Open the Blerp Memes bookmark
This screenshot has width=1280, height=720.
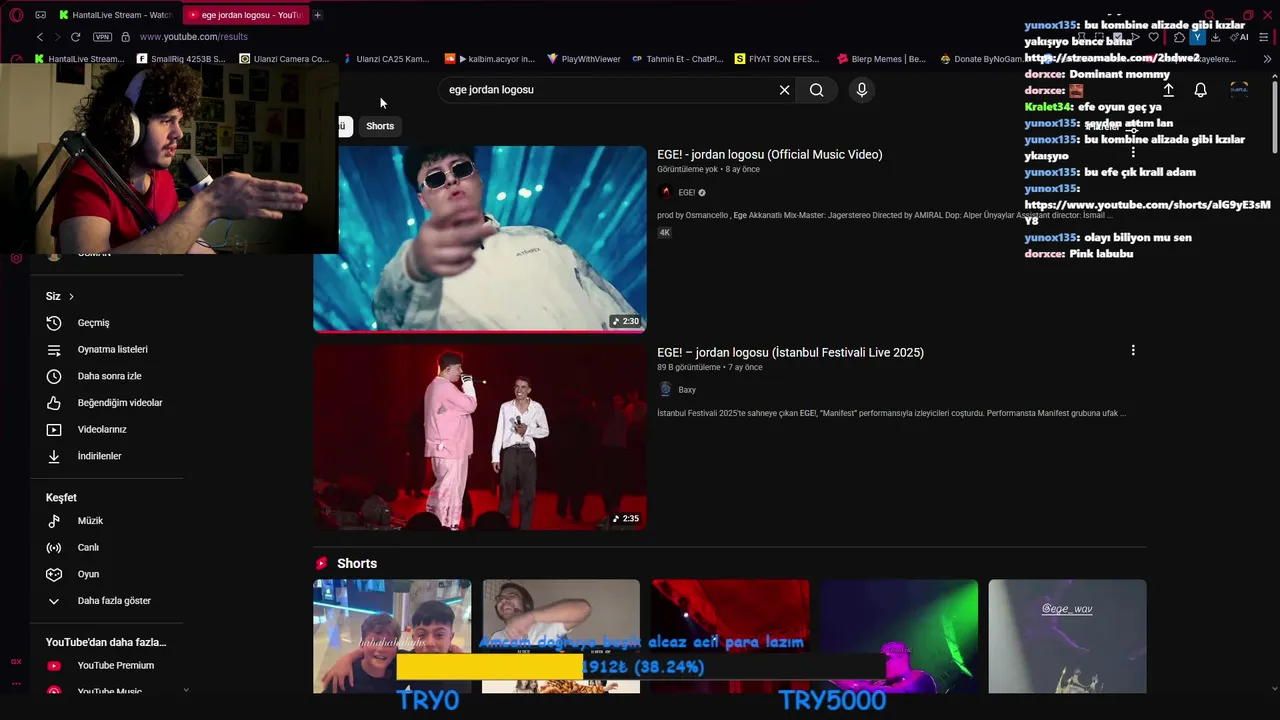[882, 59]
